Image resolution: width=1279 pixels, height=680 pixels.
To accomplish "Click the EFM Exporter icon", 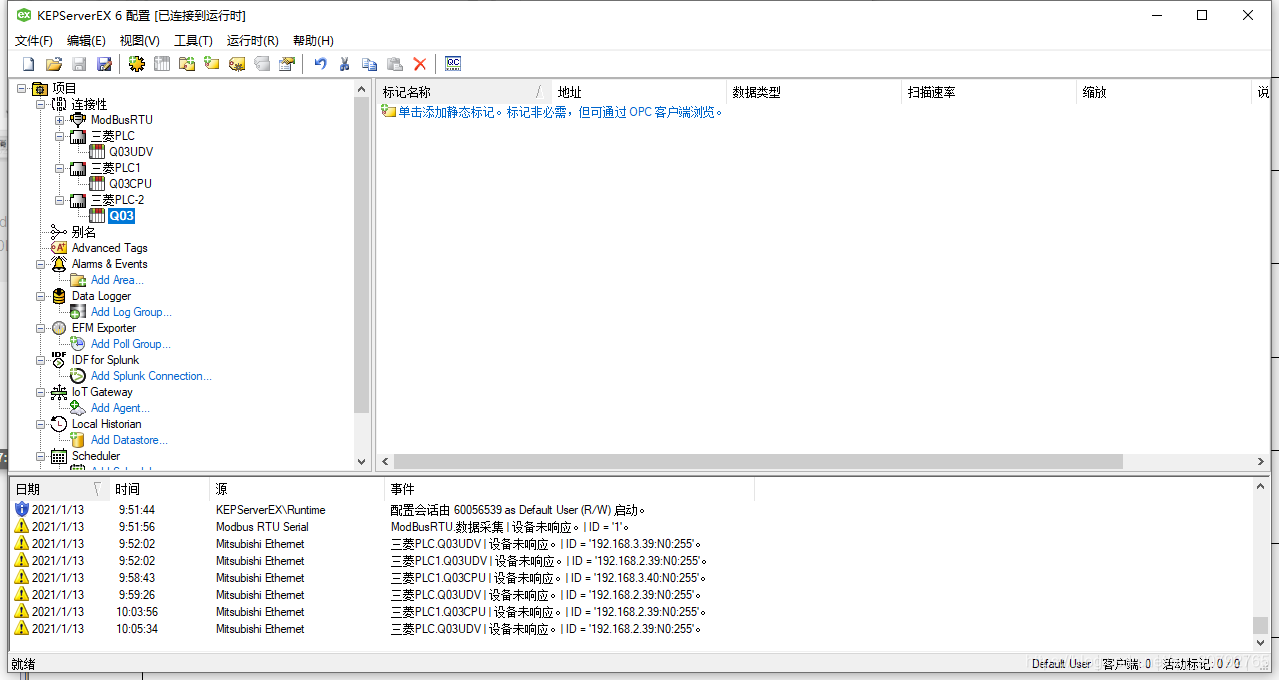I will pos(59,328).
